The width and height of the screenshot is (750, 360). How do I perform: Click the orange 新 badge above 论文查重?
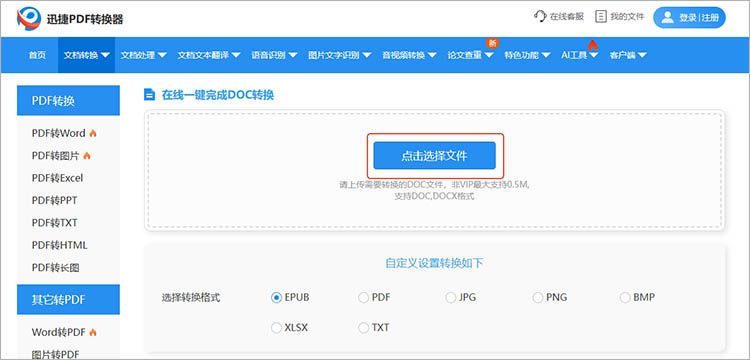tap(492, 44)
